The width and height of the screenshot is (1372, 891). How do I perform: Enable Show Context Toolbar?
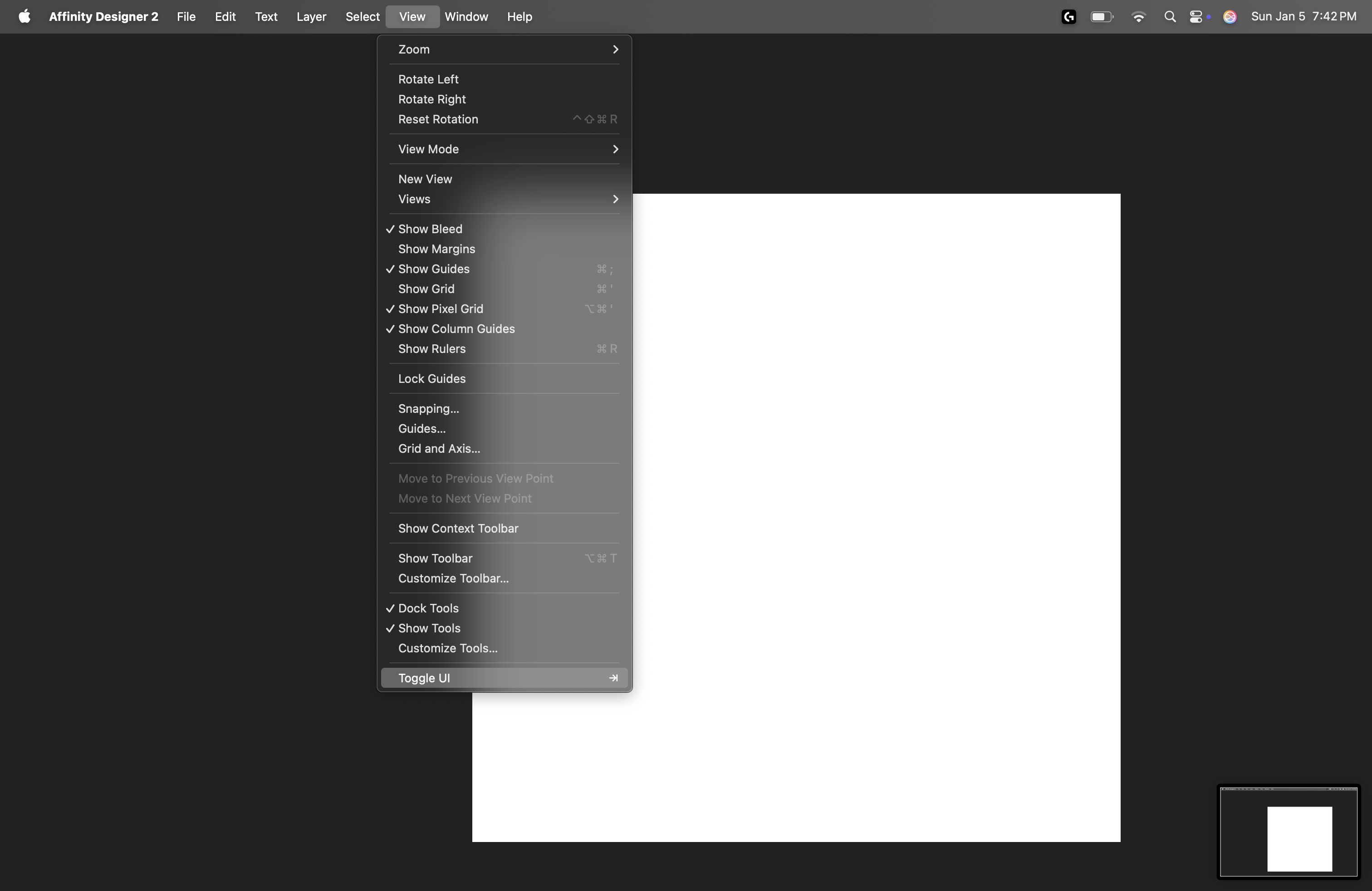pos(505,529)
